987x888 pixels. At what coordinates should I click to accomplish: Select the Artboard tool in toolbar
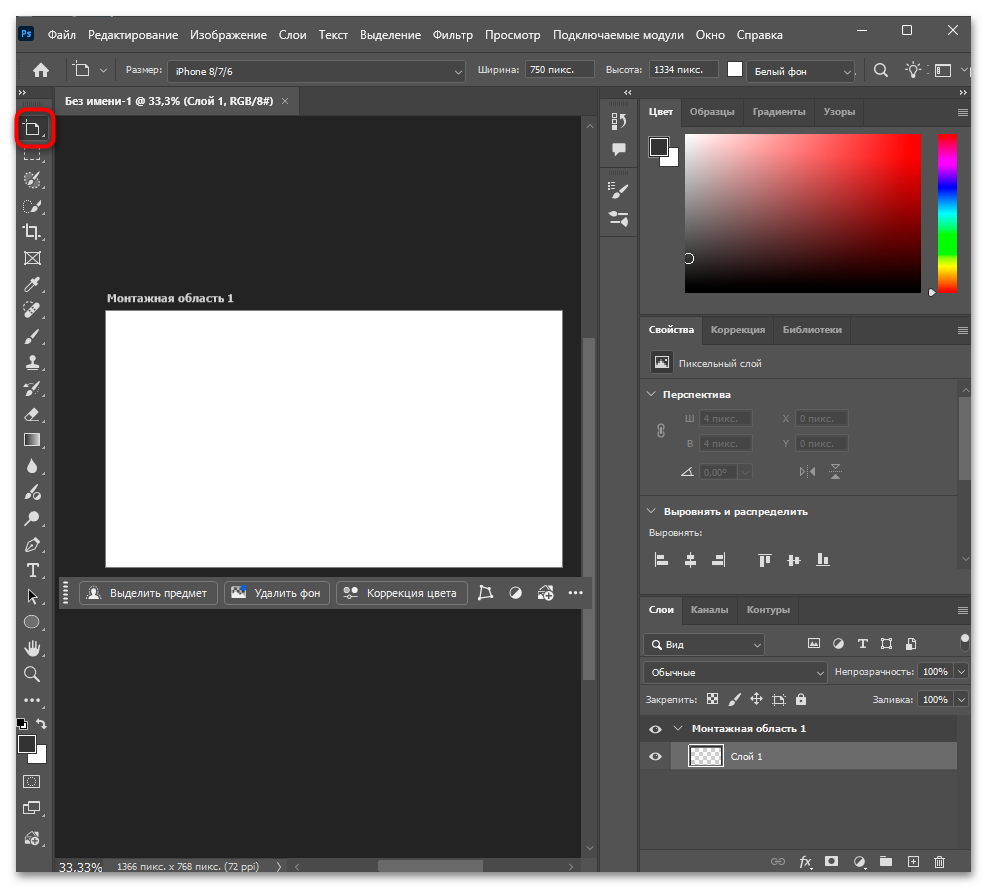(x=33, y=128)
